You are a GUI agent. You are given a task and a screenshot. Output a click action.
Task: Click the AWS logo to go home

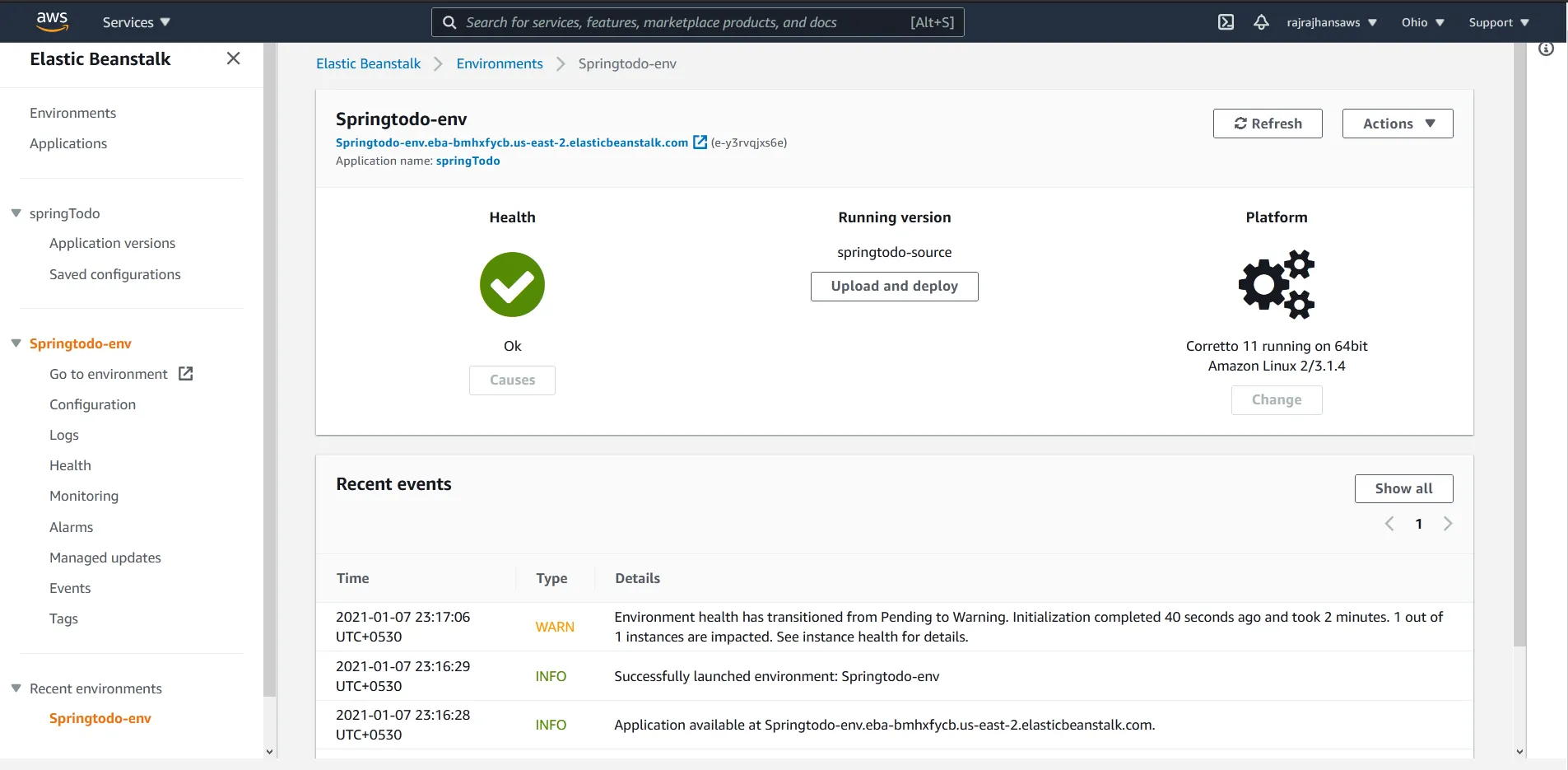coord(52,21)
